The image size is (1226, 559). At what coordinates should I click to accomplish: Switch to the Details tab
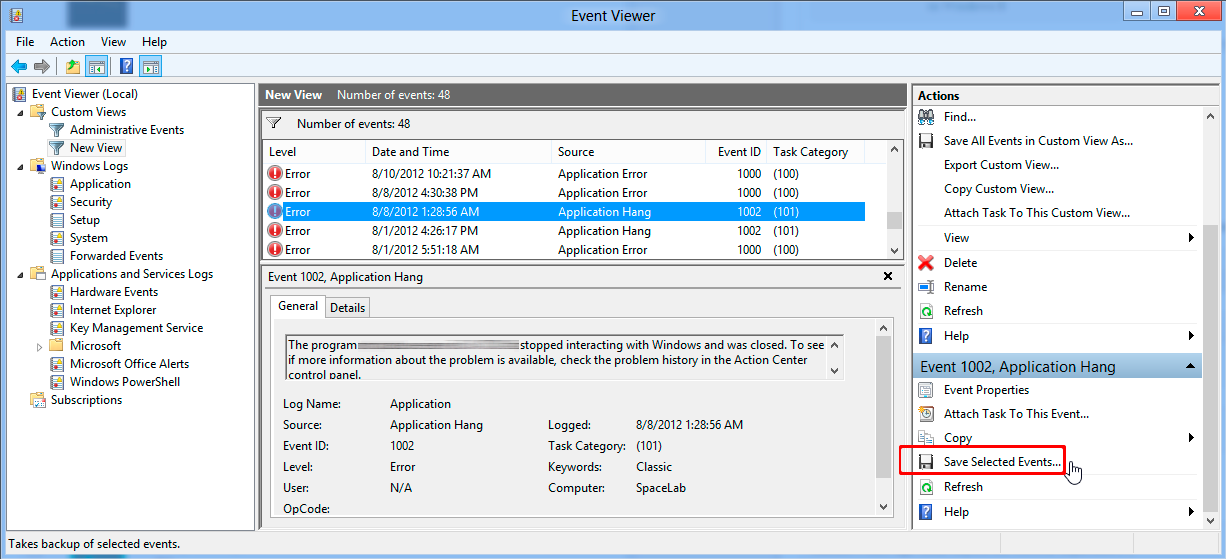click(347, 307)
